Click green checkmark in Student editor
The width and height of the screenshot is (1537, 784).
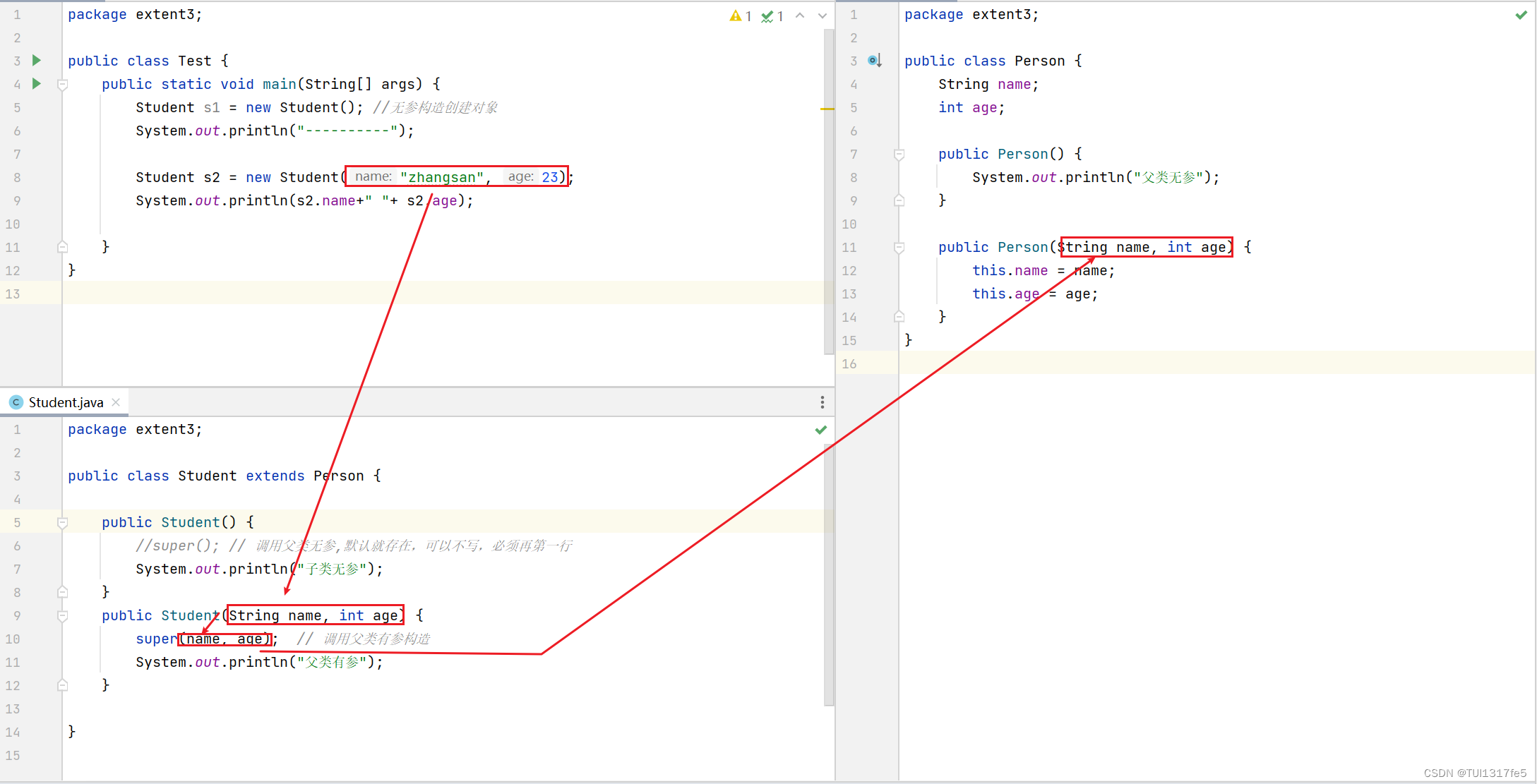820,430
